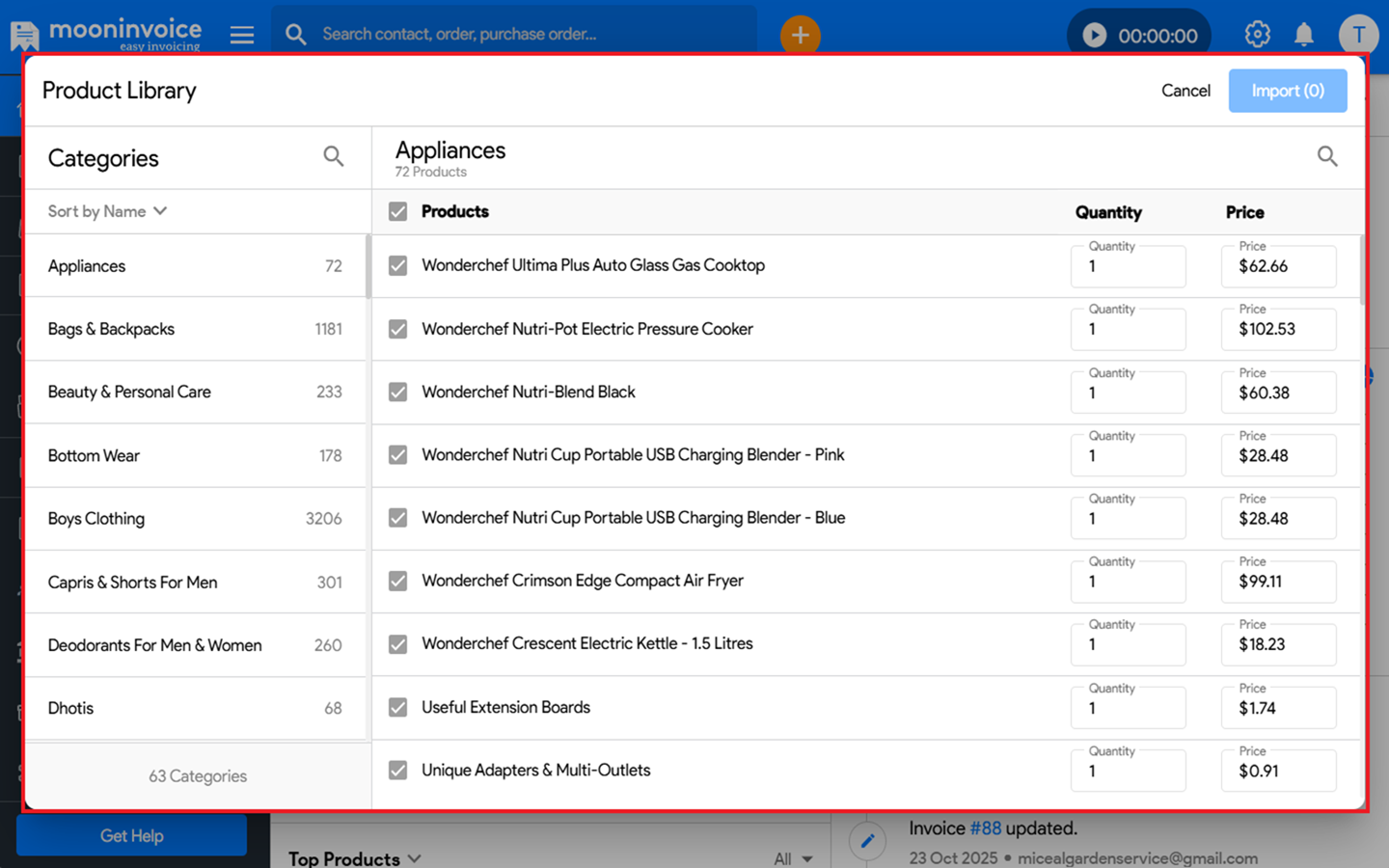Image resolution: width=1389 pixels, height=868 pixels.
Task: Start the timer play button
Action: pyautogui.click(x=1094, y=36)
